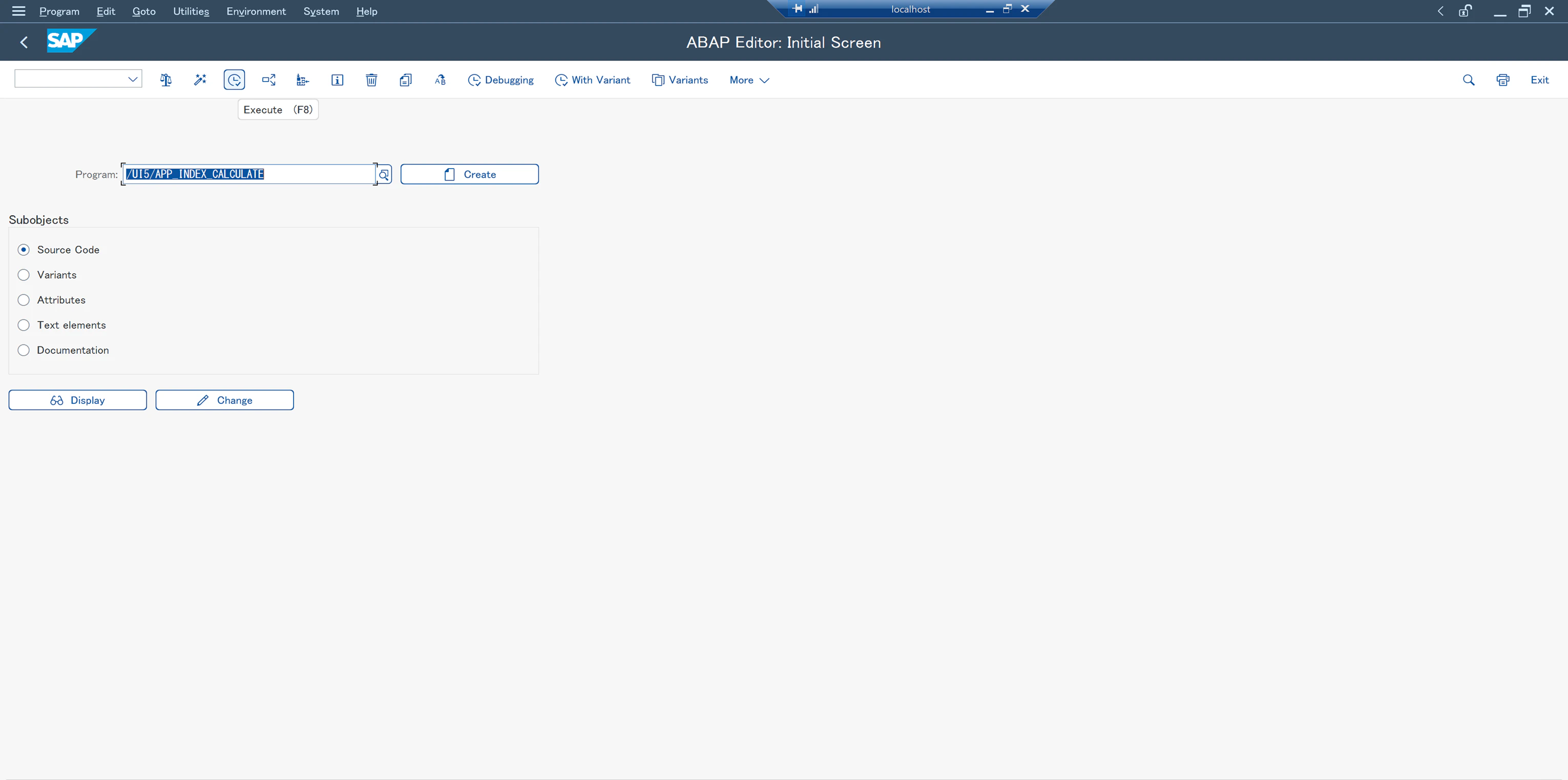
Task: Open the Goto menu
Action: [143, 11]
